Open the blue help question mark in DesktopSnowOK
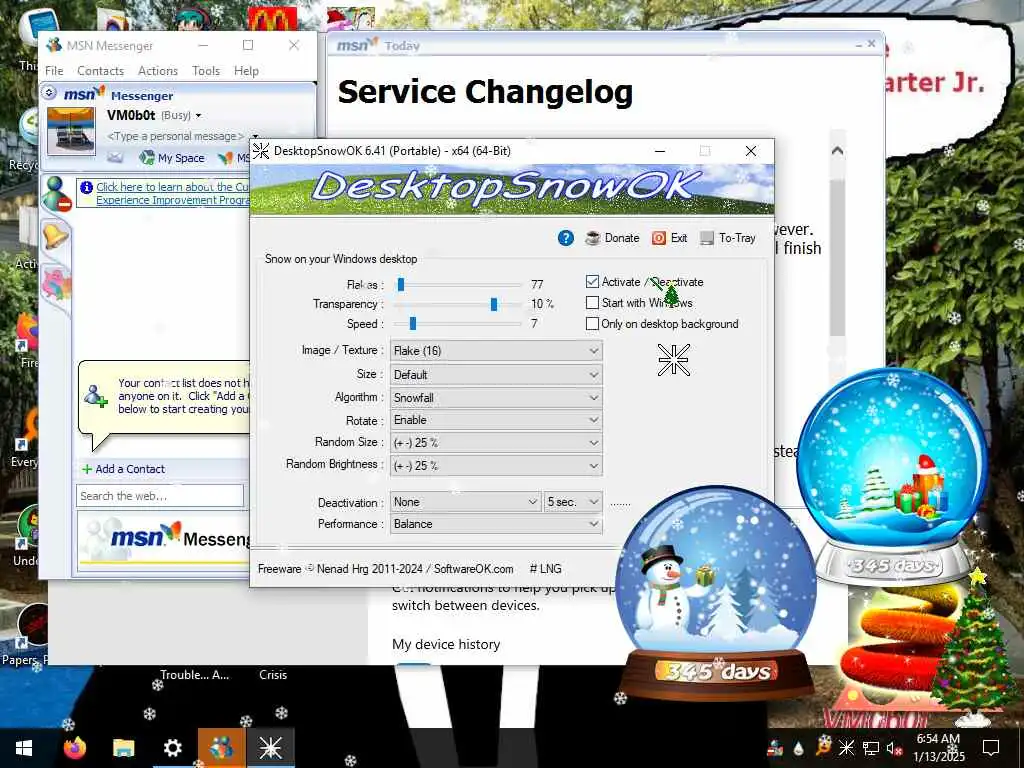This screenshot has height=768, width=1024. (566, 238)
